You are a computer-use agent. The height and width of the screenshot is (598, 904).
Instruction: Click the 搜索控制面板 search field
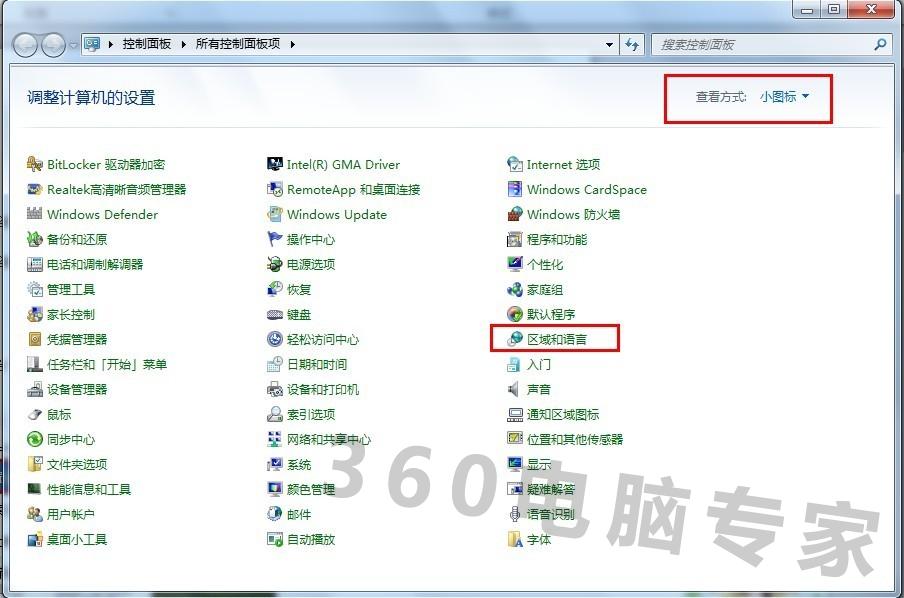pyautogui.click(x=770, y=44)
